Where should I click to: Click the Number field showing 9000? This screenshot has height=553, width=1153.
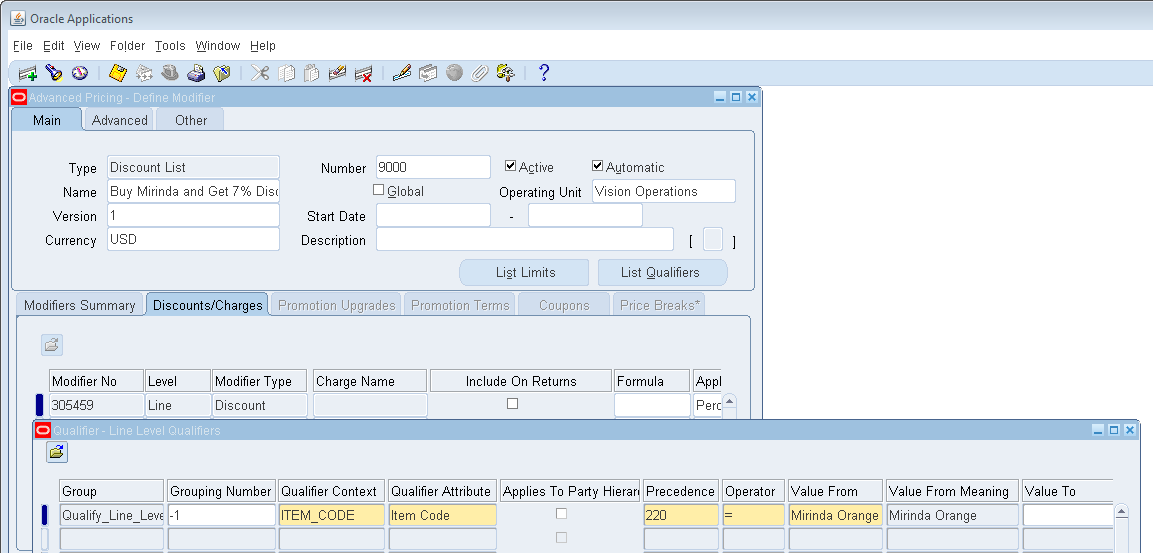click(433, 167)
